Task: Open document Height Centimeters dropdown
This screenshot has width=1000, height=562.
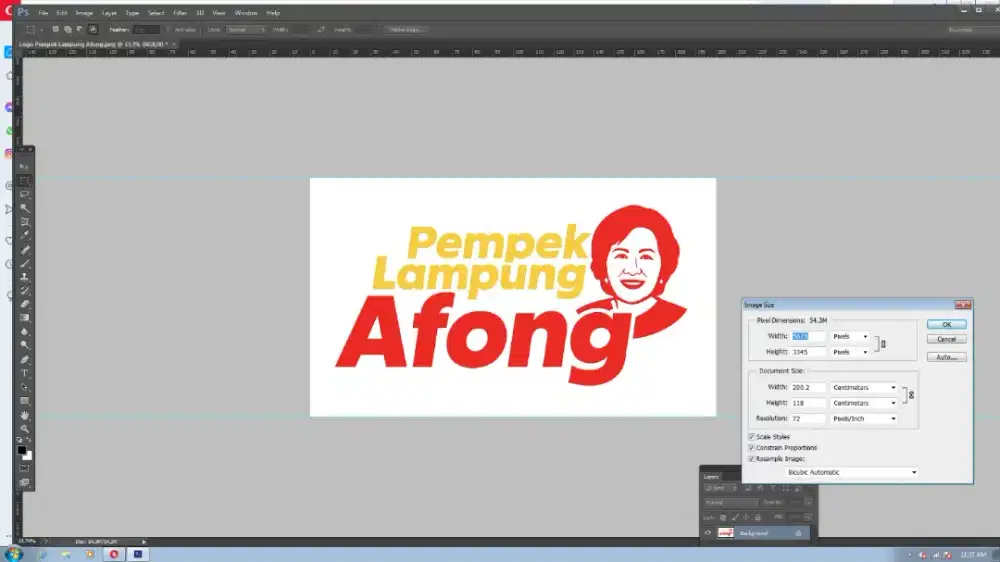Action: pos(864,403)
